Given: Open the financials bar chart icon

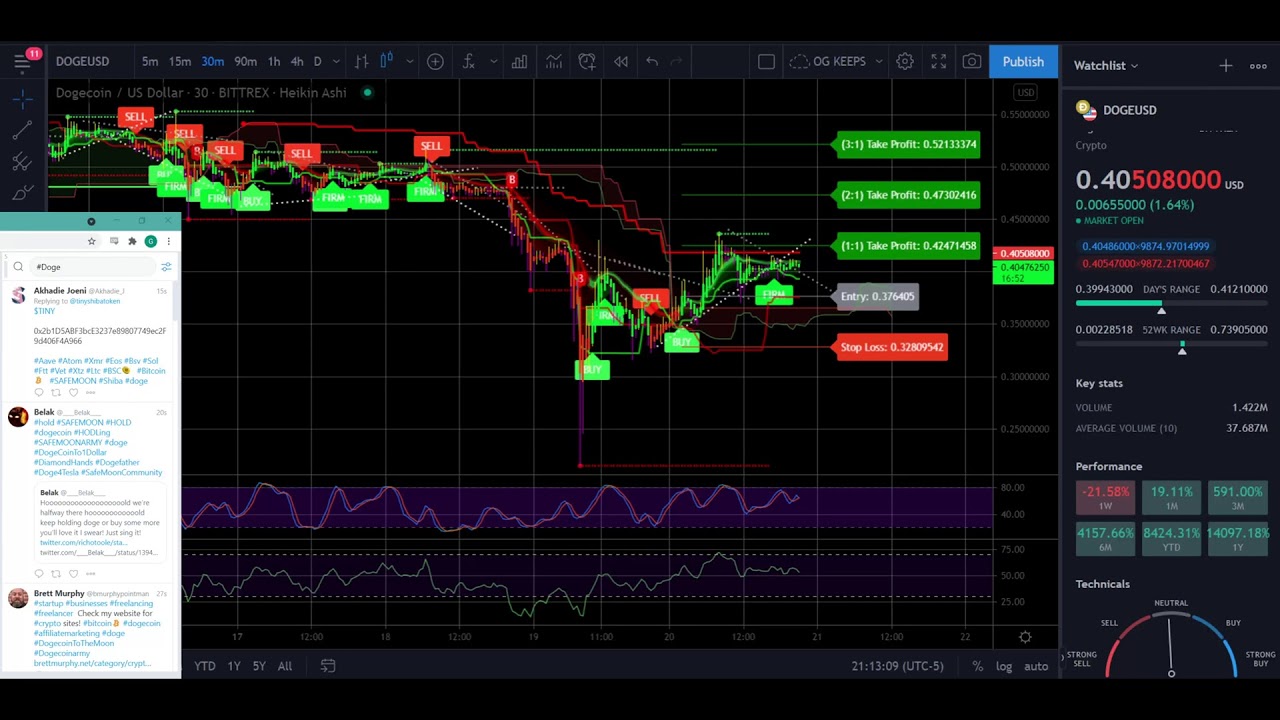Looking at the screenshot, I should 519,62.
